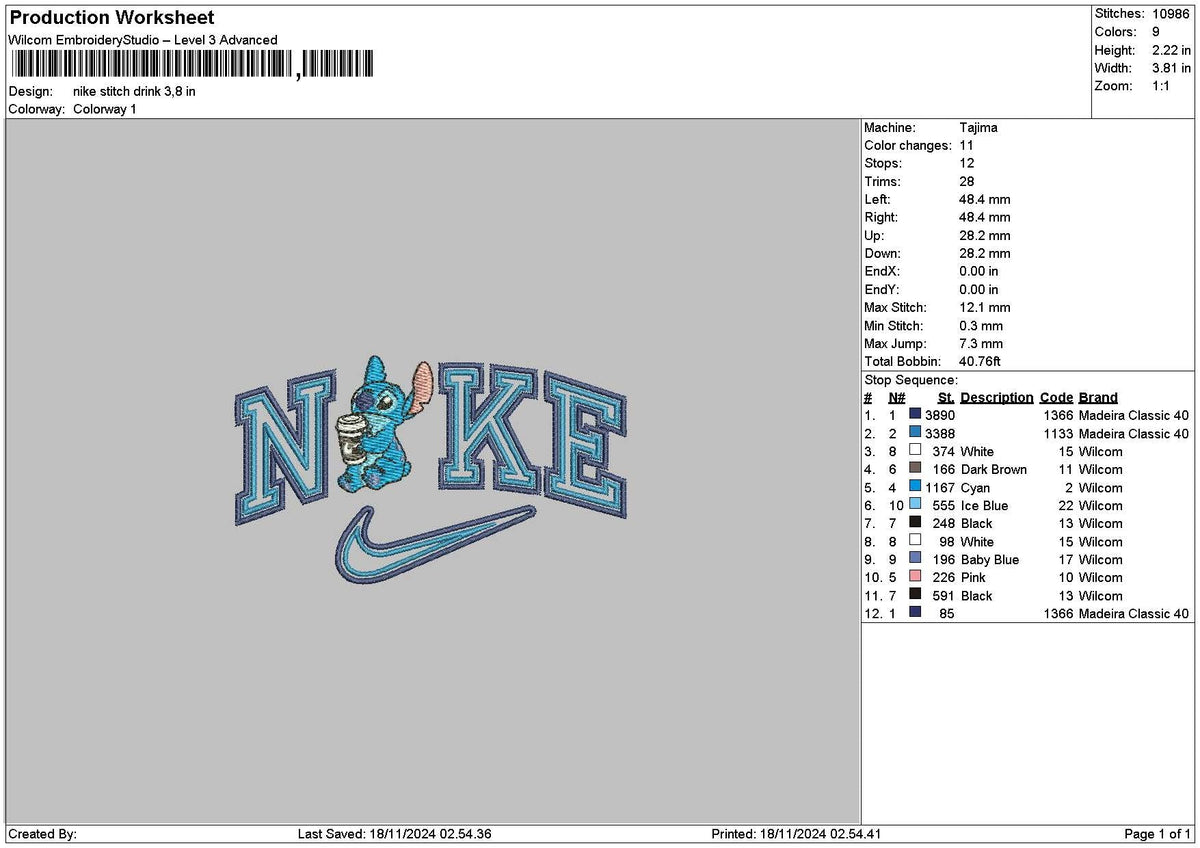
Task: Click the Colors value 9
Action: (1157, 32)
